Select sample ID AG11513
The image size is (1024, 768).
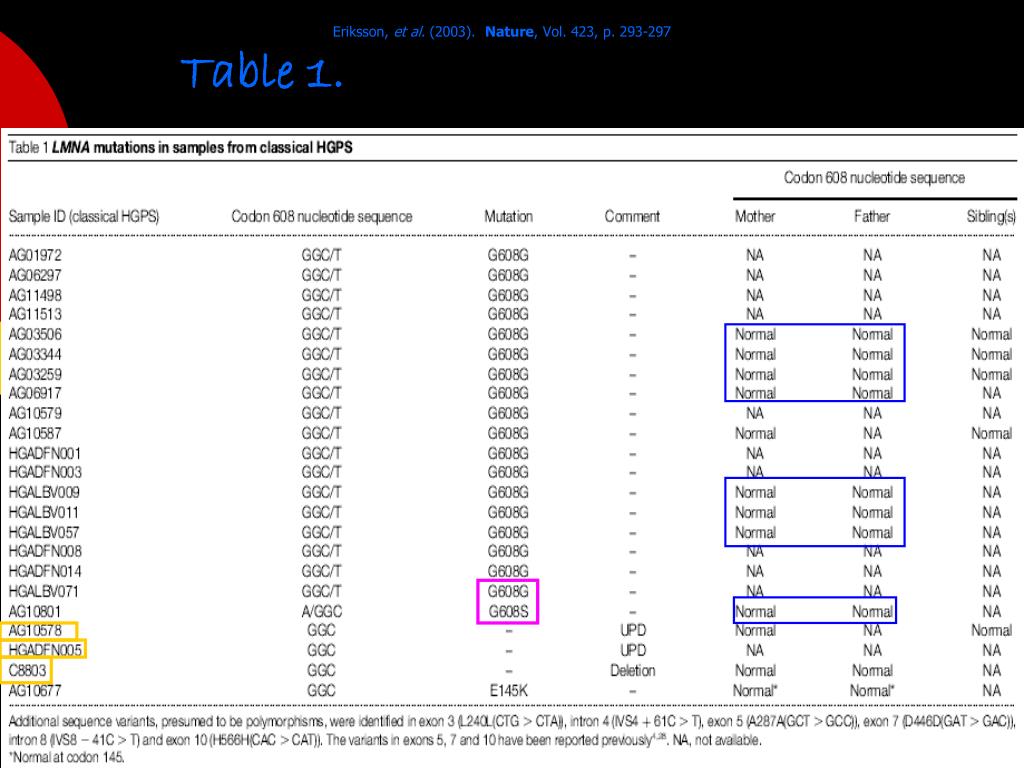pos(35,314)
